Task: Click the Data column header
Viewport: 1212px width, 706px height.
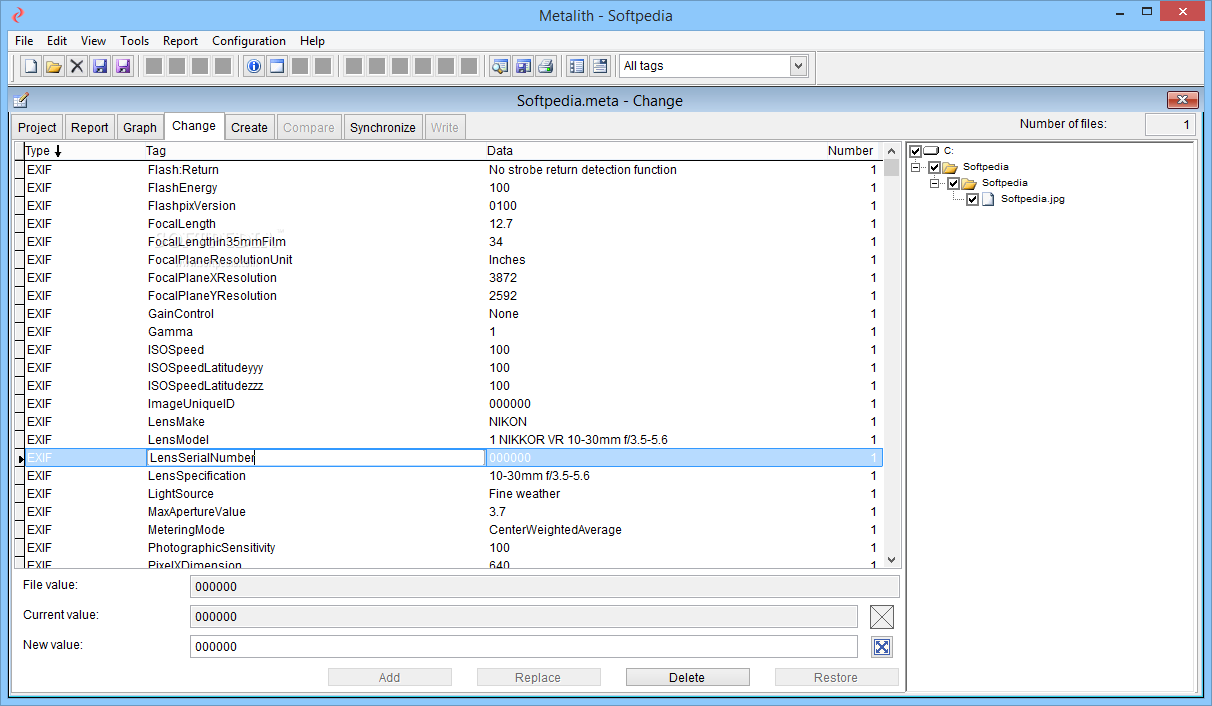Action: pyautogui.click(x=500, y=151)
